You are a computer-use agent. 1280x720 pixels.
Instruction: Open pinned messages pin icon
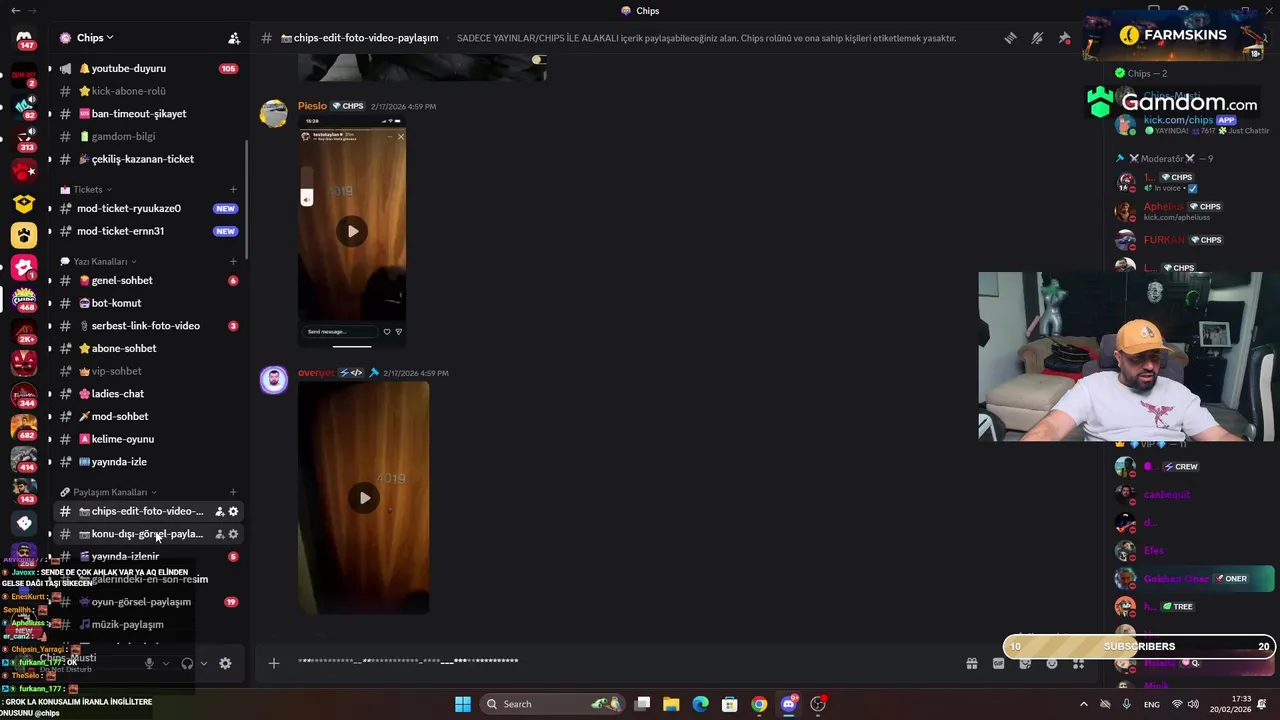coord(1064,38)
